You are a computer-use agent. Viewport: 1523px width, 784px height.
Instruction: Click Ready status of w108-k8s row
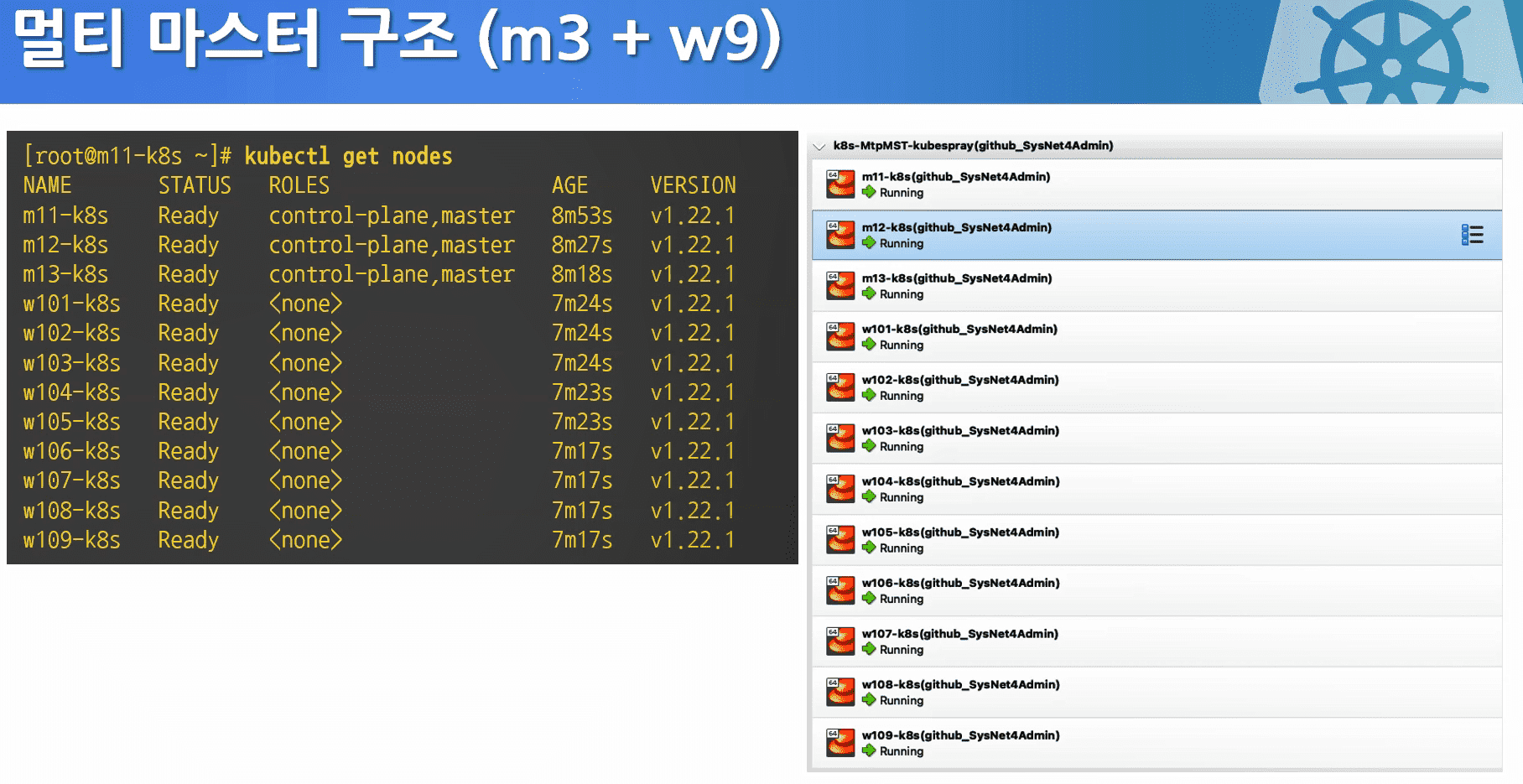189,511
